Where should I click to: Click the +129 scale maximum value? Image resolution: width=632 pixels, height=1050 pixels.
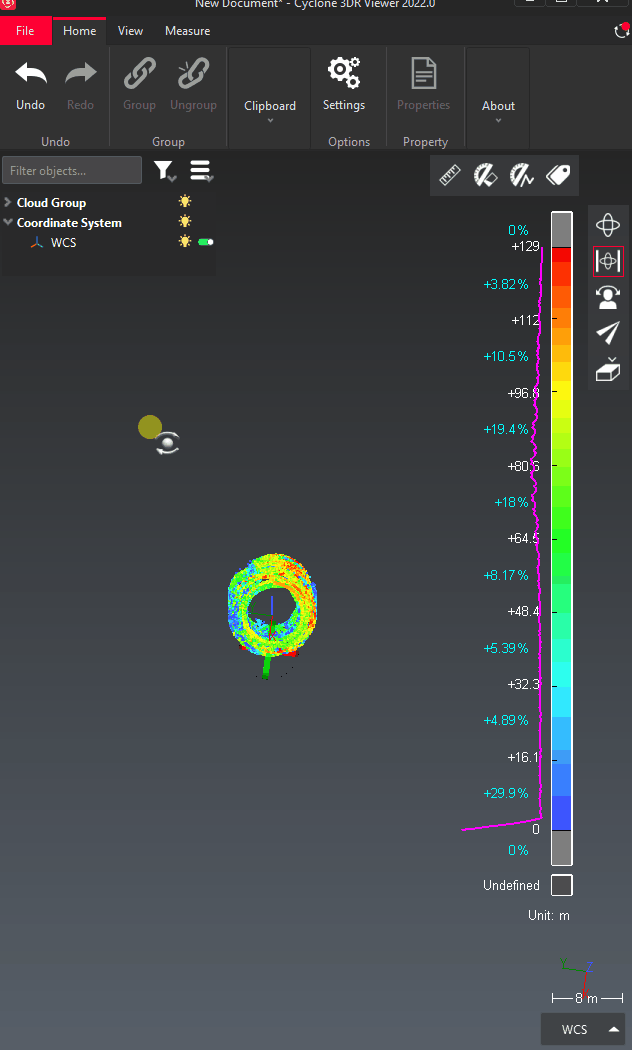[526, 246]
